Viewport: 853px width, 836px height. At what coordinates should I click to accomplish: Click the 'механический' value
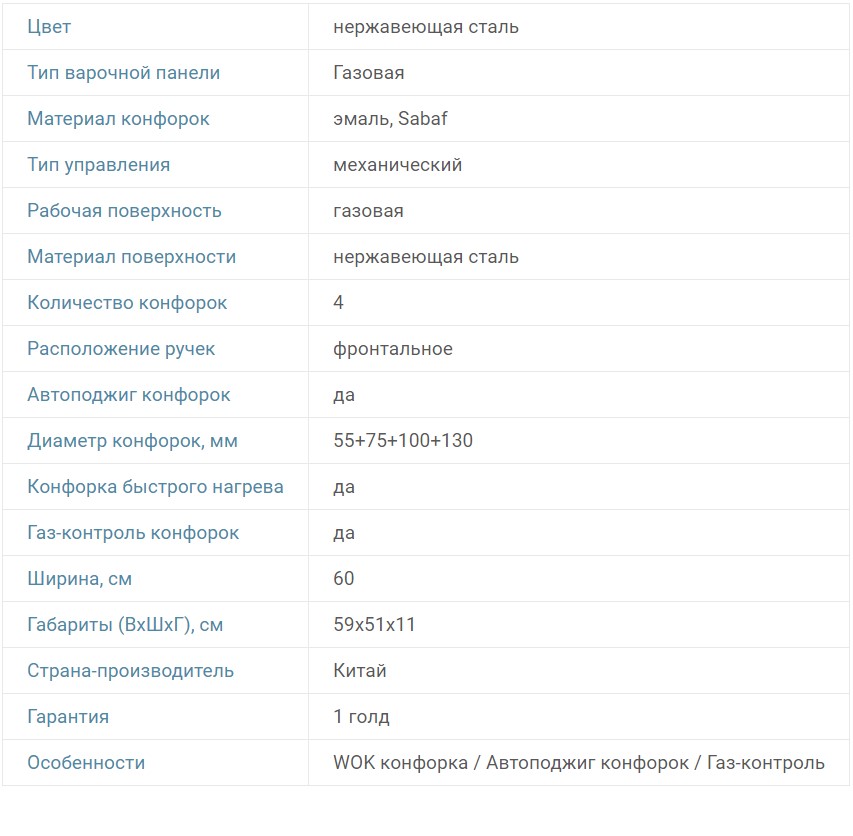[x=397, y=165]
